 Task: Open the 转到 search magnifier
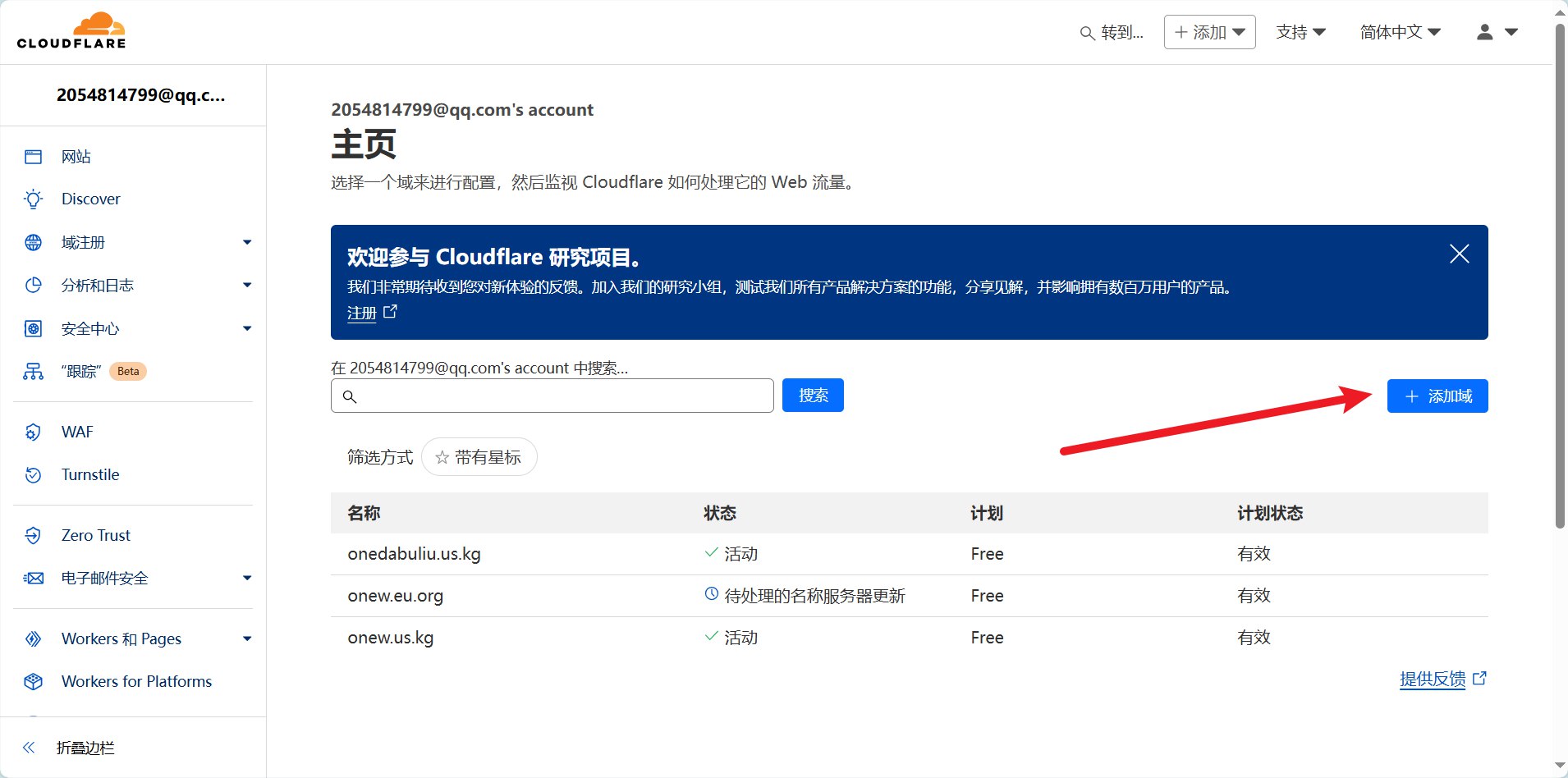click(1087, 33)
